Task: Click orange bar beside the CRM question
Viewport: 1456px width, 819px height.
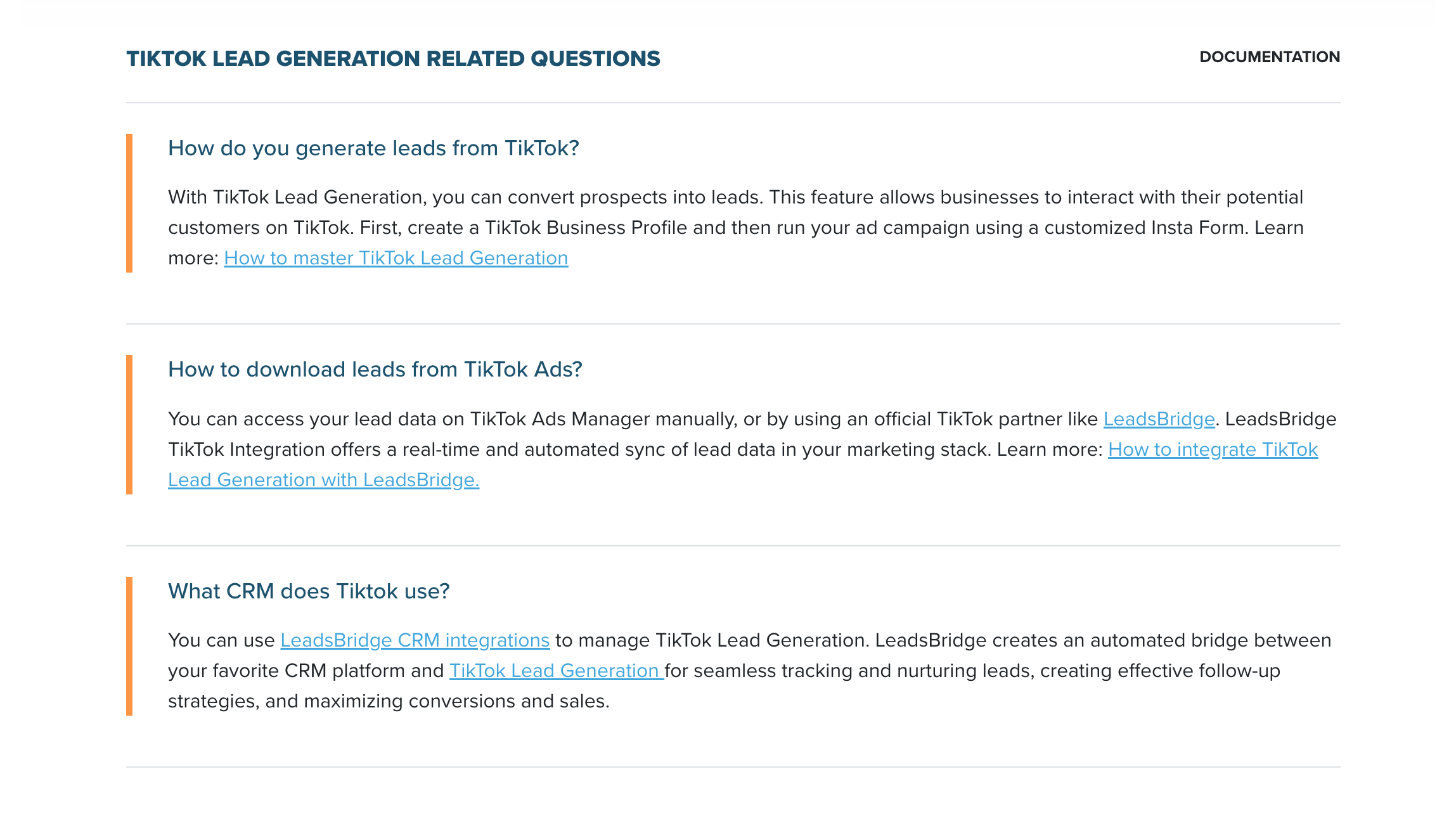Action: (129, 646)
